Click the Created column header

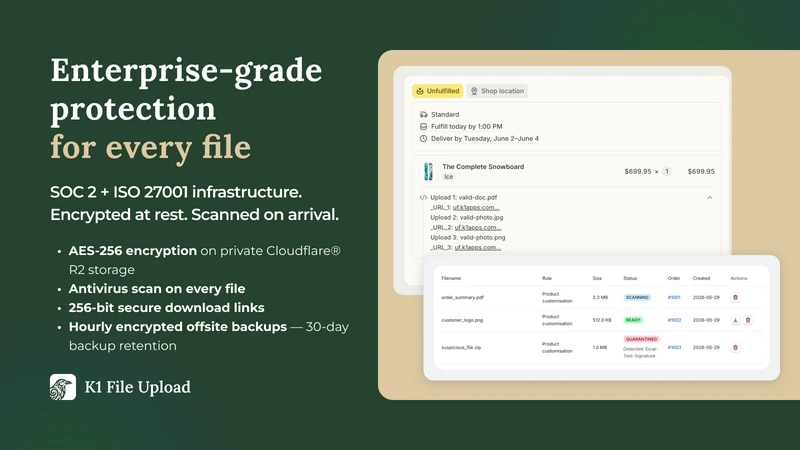[702, 279]
